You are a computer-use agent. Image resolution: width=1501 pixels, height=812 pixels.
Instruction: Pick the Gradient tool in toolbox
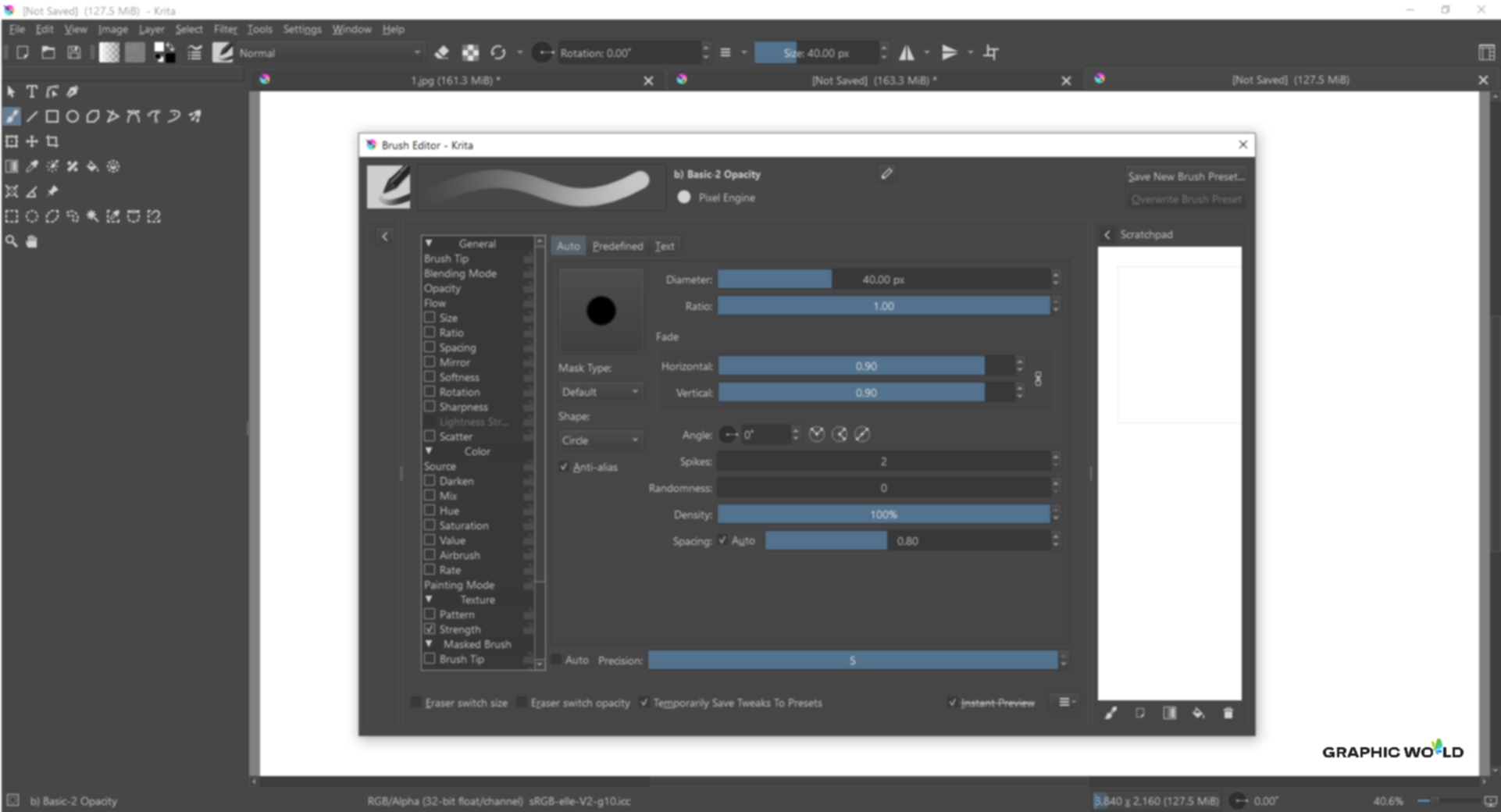point(12,167)
